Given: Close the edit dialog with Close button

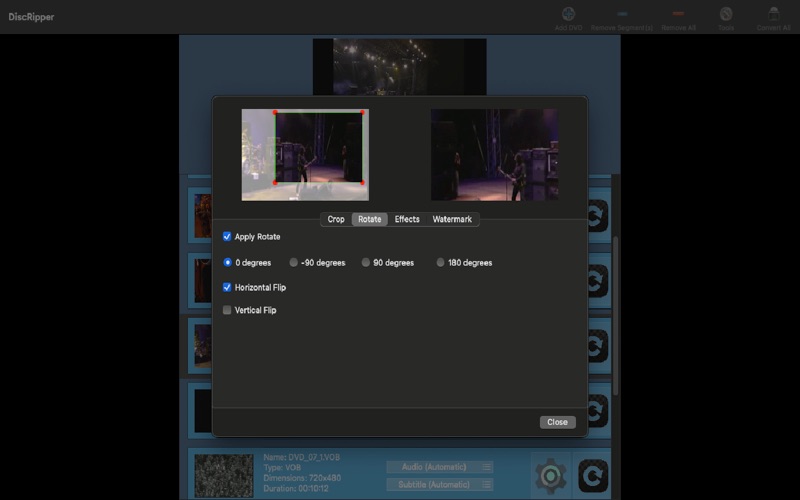Looking at the screenshot, I should coord(557,422).
